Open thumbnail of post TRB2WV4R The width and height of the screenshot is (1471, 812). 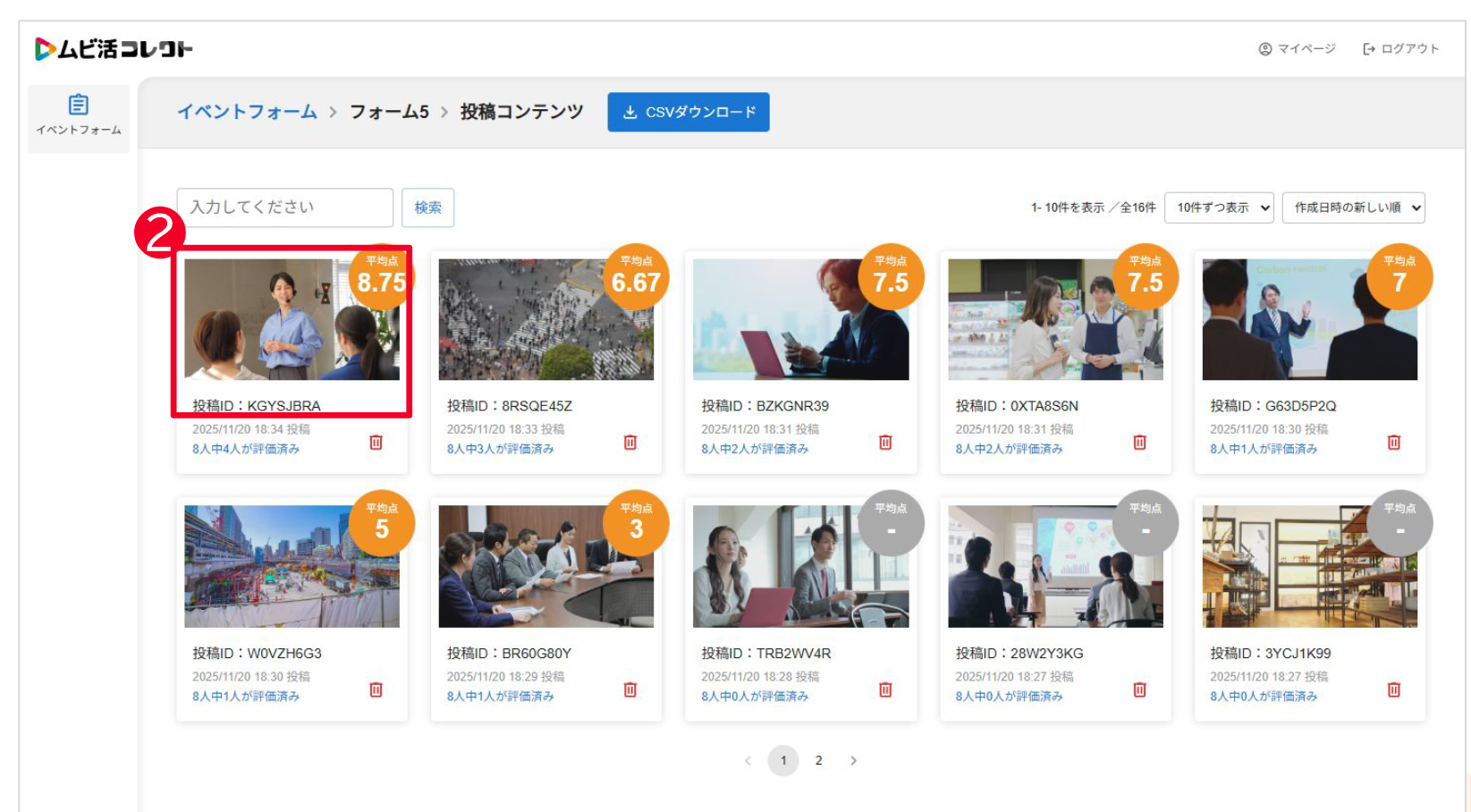(800, 567)
